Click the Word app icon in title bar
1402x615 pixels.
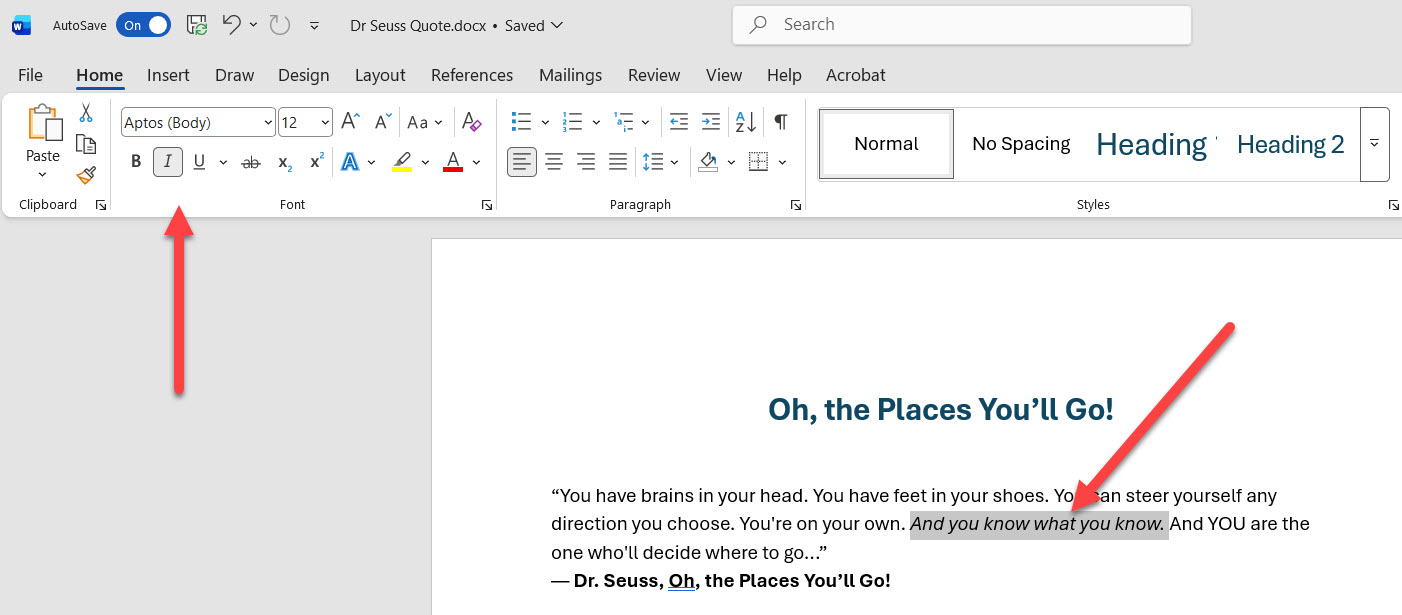pyautogui.click(x=21, y=26)
